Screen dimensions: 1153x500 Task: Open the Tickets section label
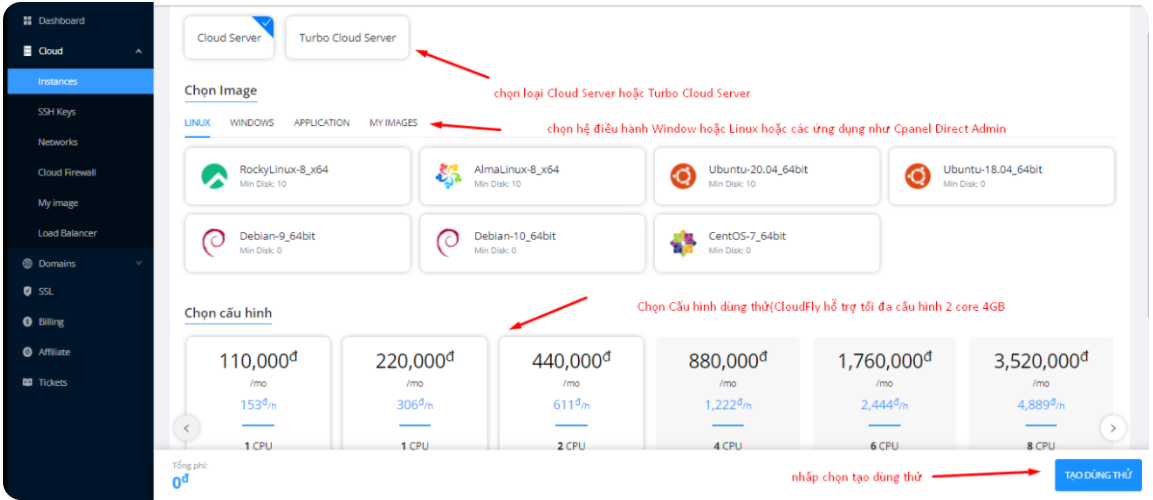52,382
